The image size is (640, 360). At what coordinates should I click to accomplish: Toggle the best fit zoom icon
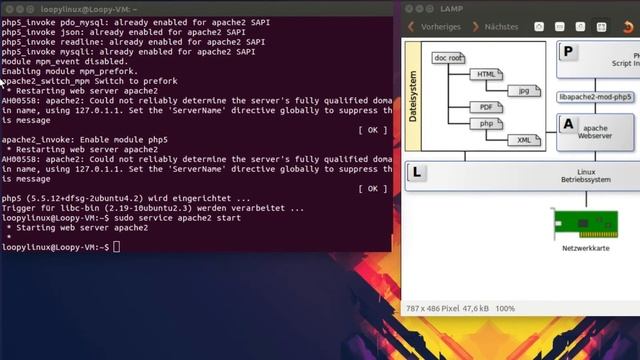pyautogui.click(x=601, y=27)
